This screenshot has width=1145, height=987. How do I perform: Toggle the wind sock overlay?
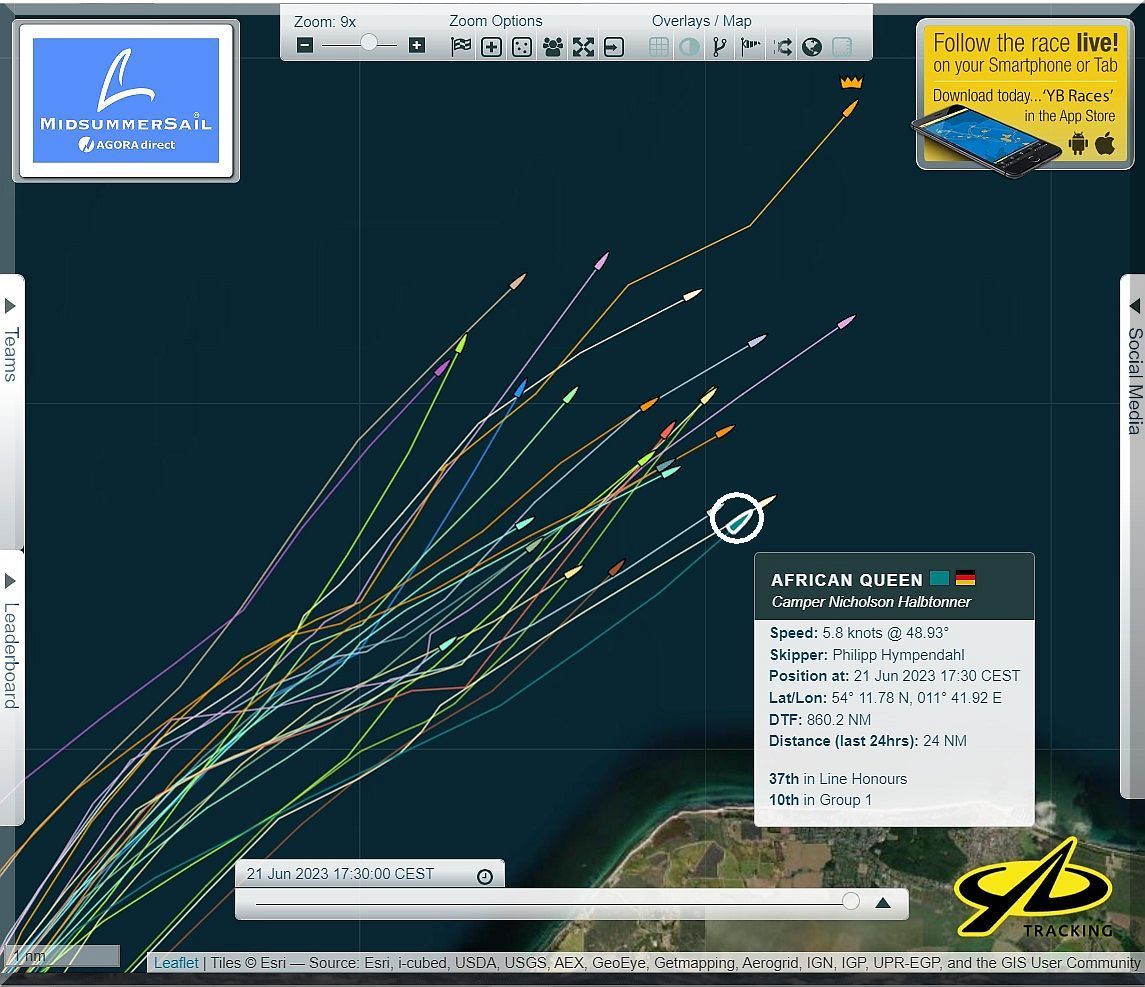750,46
